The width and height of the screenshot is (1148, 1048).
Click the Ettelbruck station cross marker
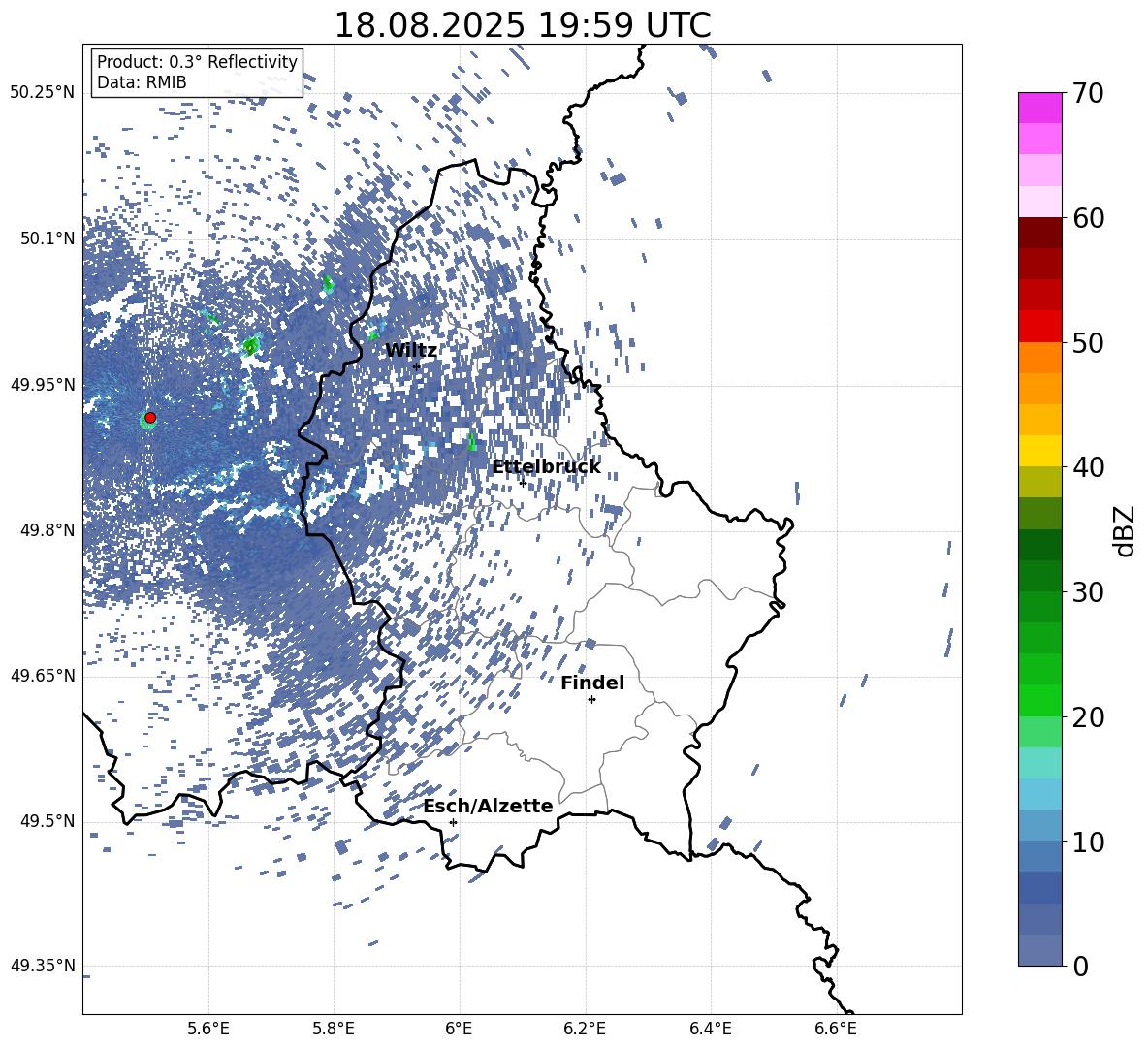pyautogui.click(x=523, y=482)
